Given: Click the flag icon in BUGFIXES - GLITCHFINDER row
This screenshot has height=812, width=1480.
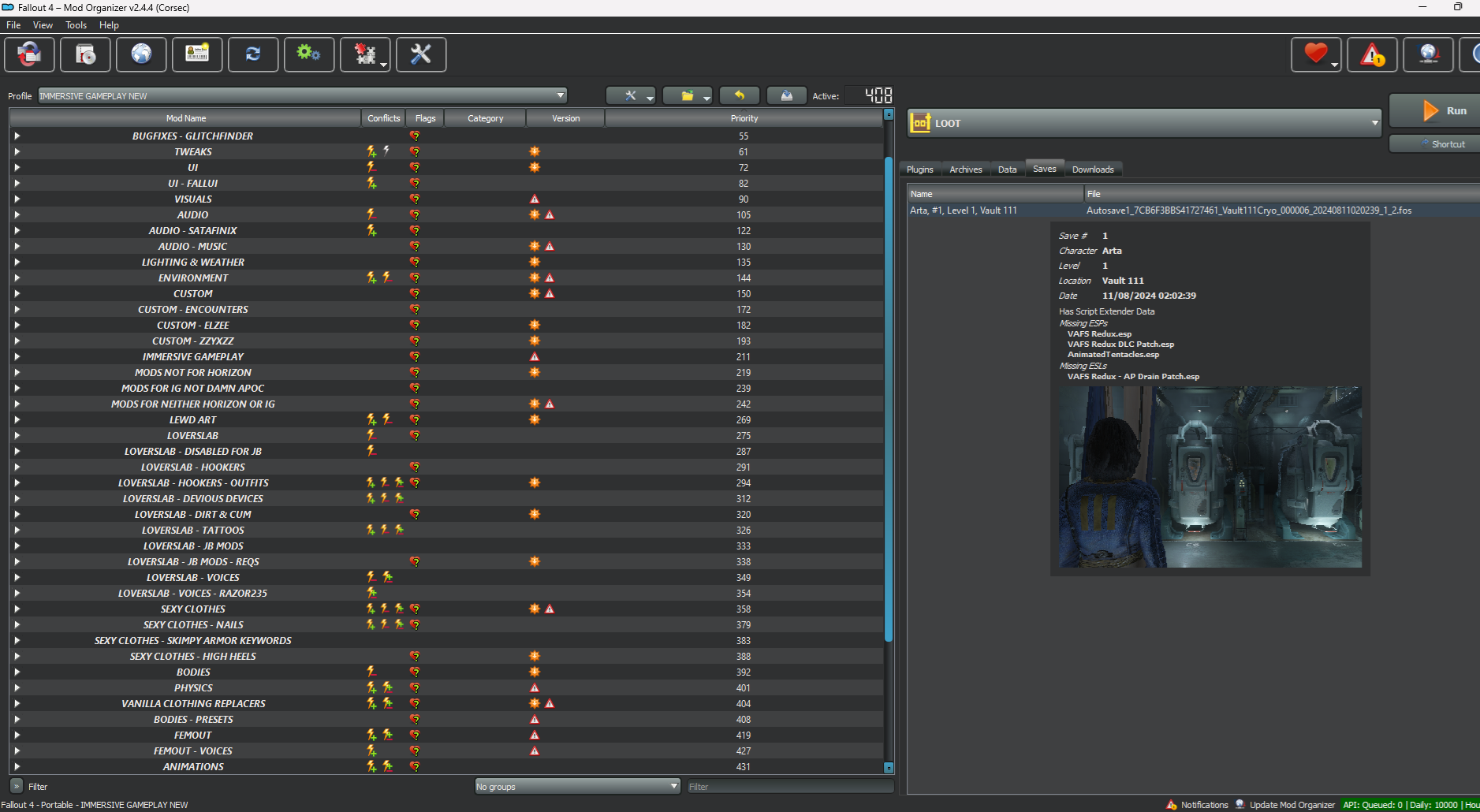Looking at the screenshot, I should click(415, 136).
